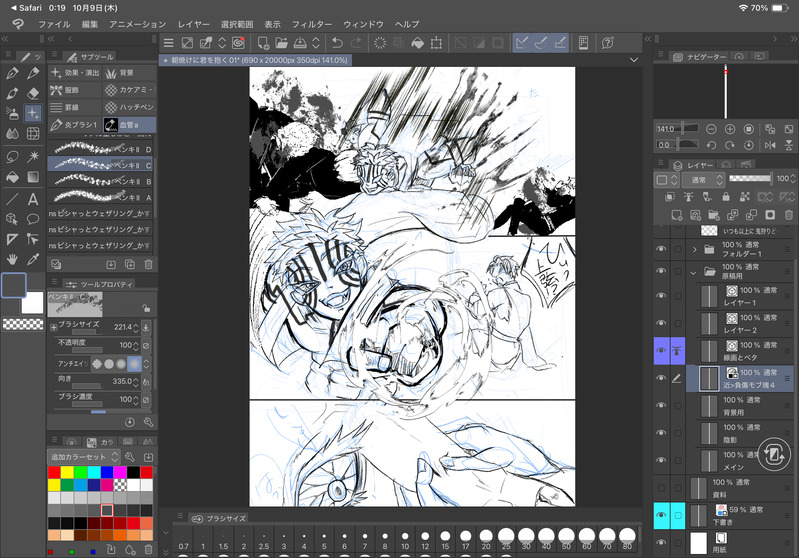Select the Eyedropper tool
The height and width of the screenshot is (558, 799).
(x=33, y=259)
